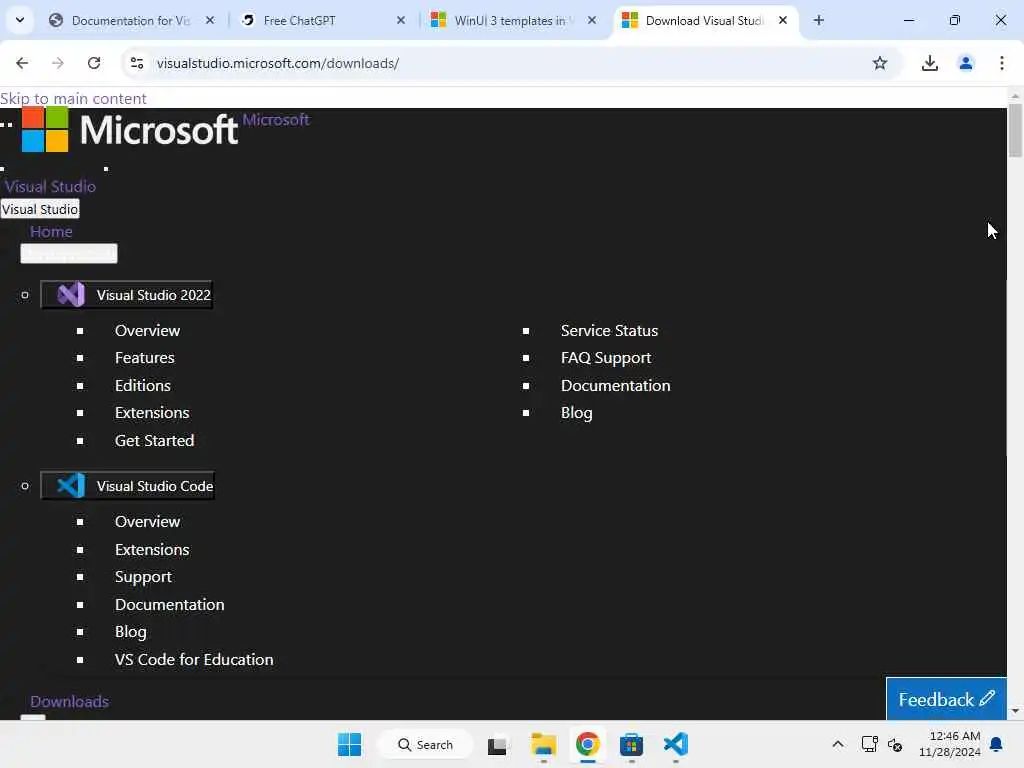Close the WinUI 3 templates tab
Screen dimensions: 1024x768
click(x=592, y=20)
